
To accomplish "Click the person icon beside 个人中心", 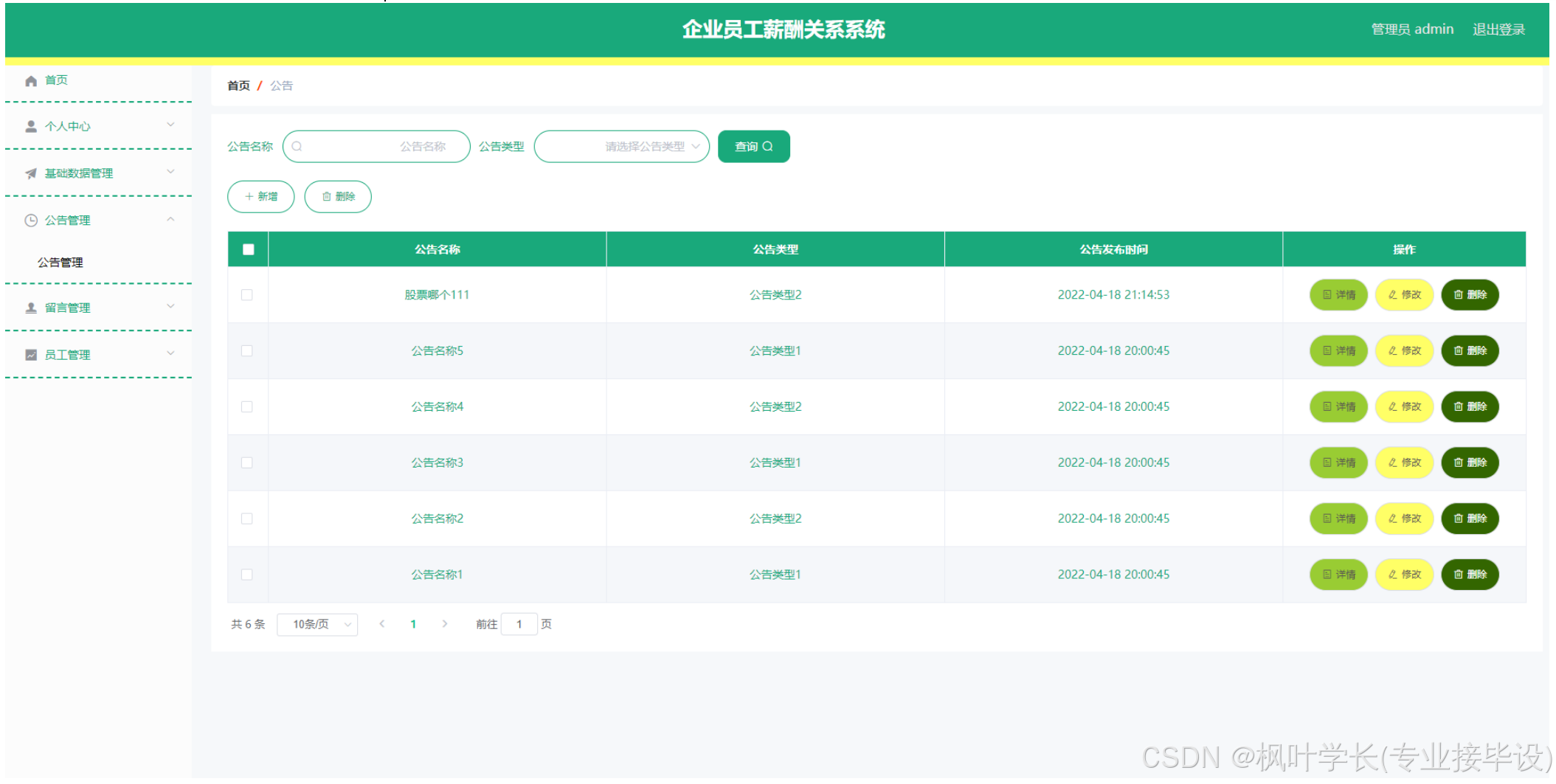I will click(x=31, y=126).
